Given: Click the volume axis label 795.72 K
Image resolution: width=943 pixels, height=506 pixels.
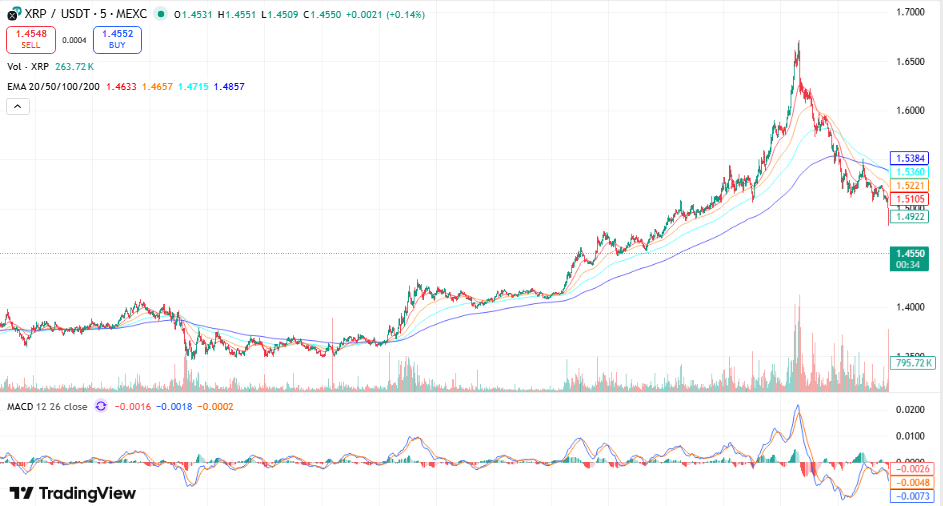Looking at the screenshot, I should (913, 363).
